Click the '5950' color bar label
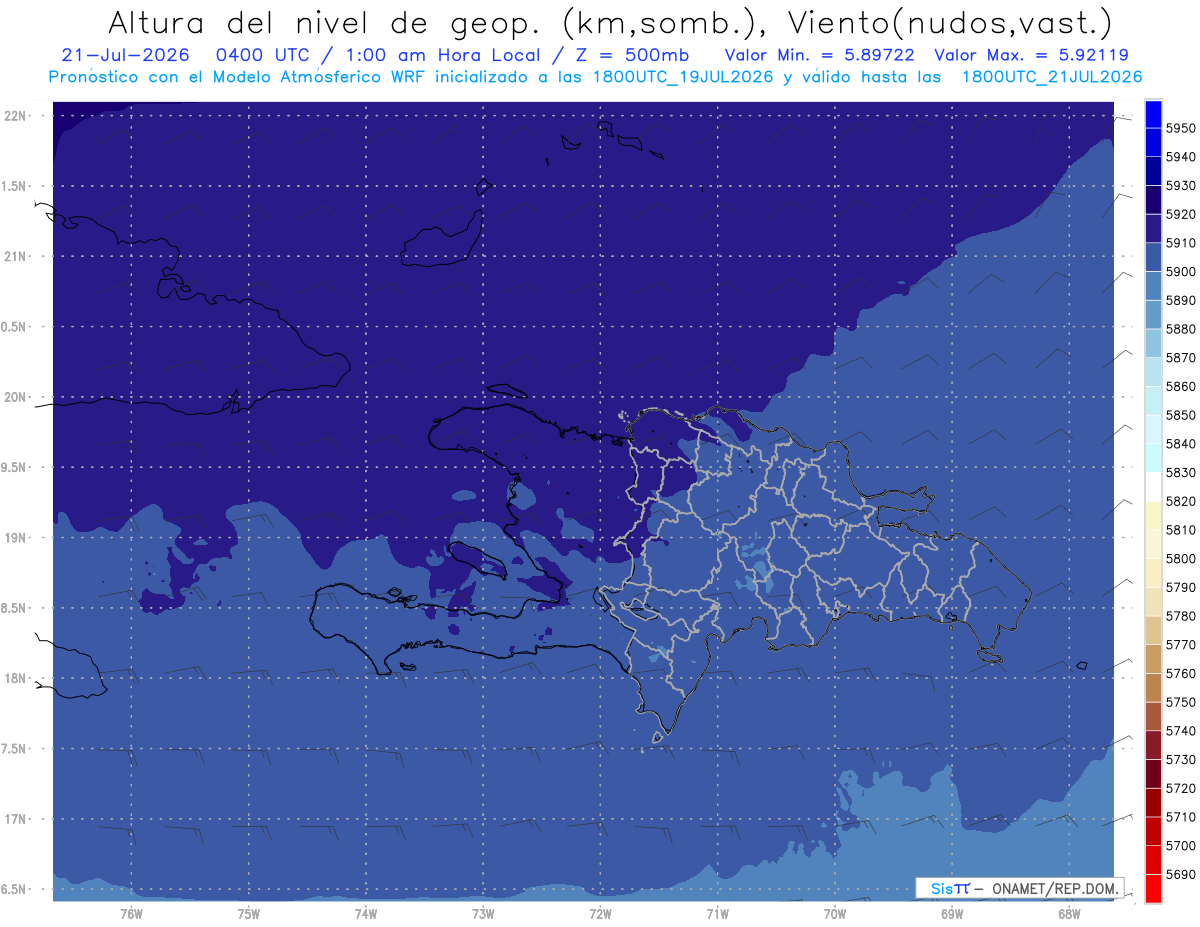Image resolution: width=1200 pixels, height=927 pixels. 1180,128
